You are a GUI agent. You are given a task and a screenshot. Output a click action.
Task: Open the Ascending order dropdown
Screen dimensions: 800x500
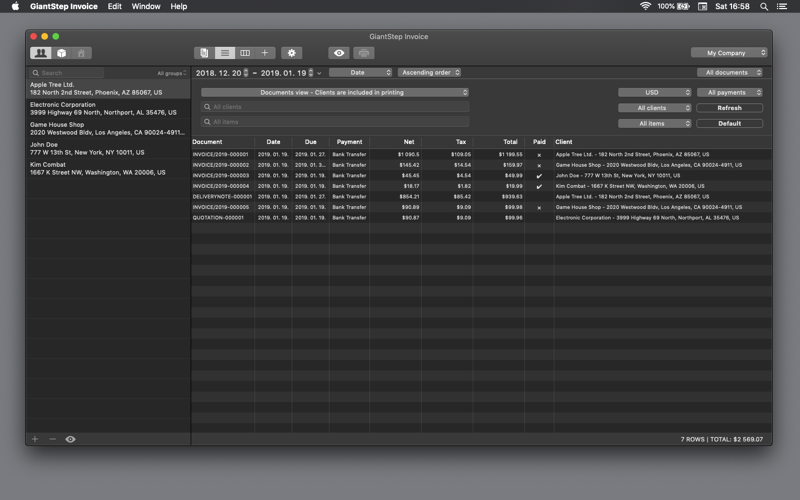coord(430,72)
